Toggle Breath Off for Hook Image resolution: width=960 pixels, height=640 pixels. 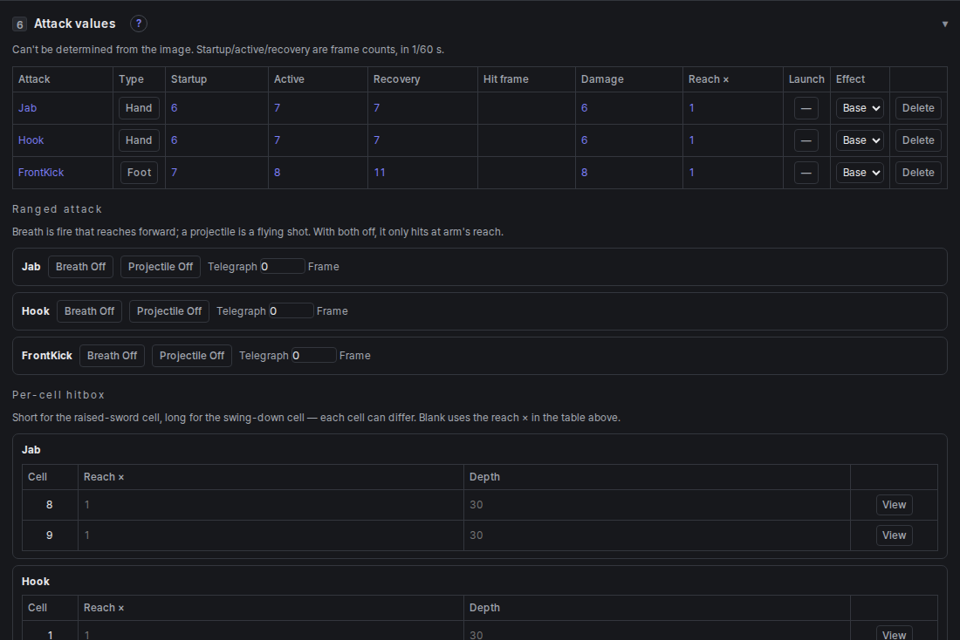(89, 311)
